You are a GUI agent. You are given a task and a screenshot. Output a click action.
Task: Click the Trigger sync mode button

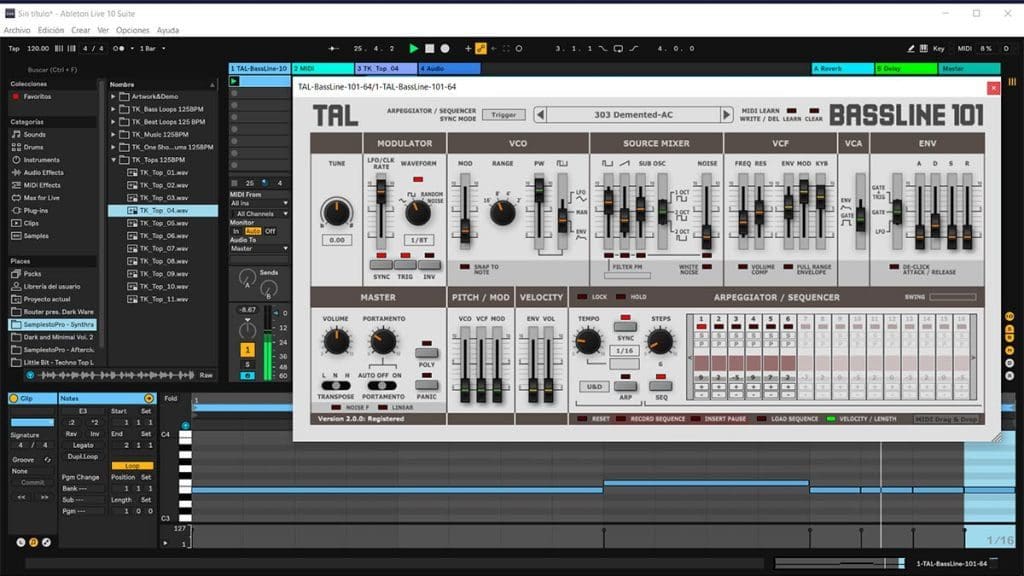504,115
